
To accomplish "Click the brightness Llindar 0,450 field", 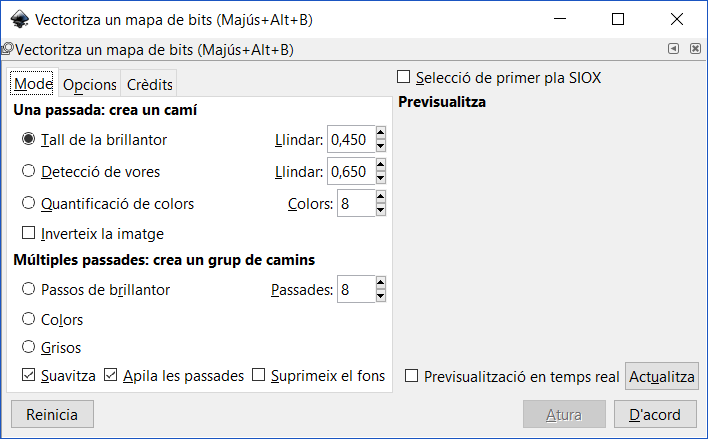I will click(x=351, y=140).
